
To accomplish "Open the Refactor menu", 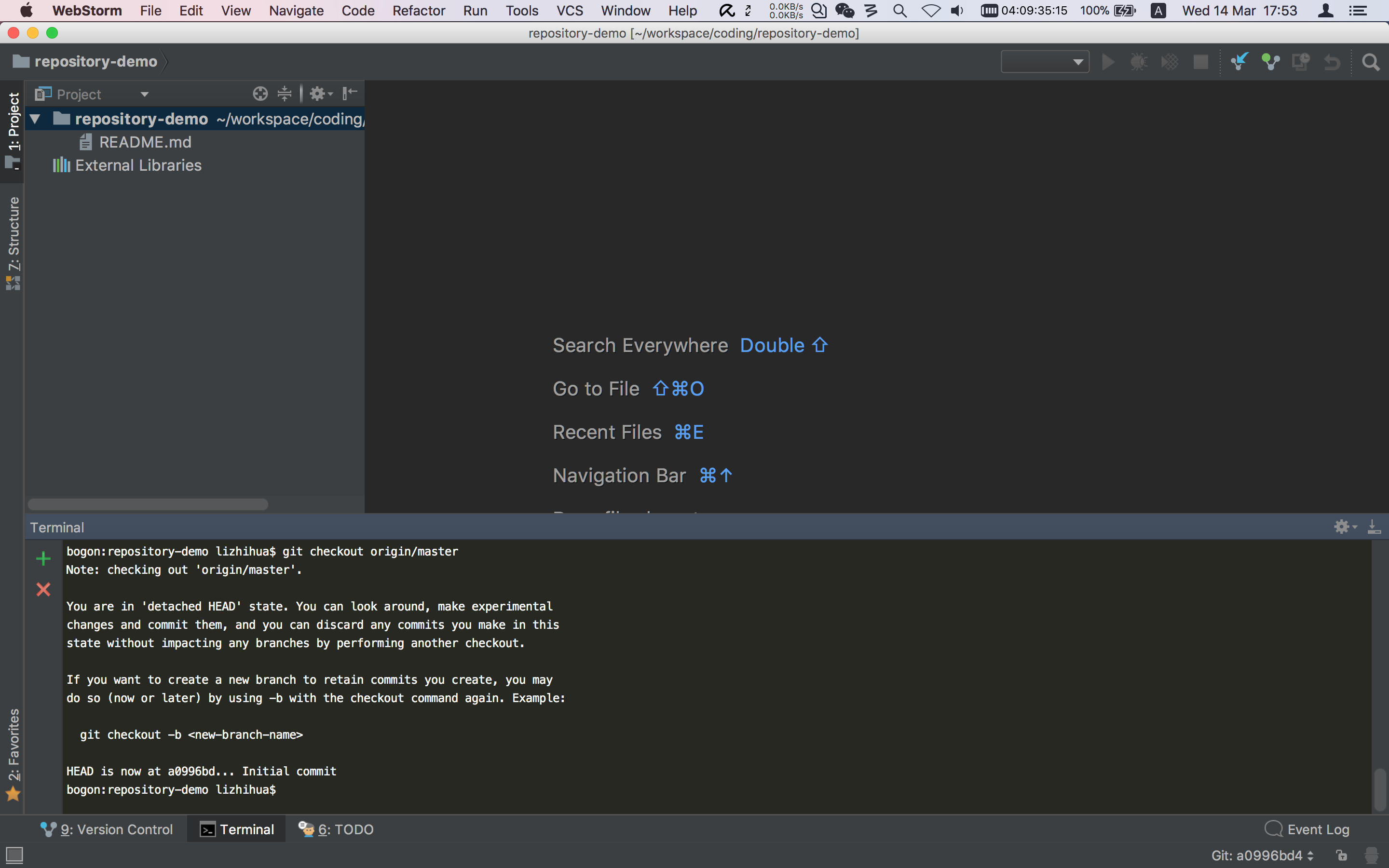I will 419,10.
